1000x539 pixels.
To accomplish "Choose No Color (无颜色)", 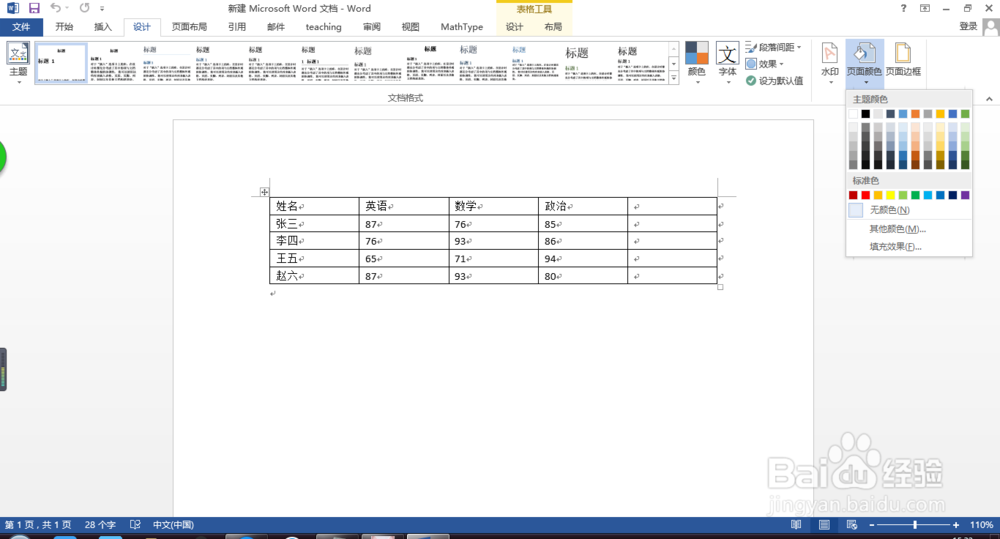I will 909,210.
